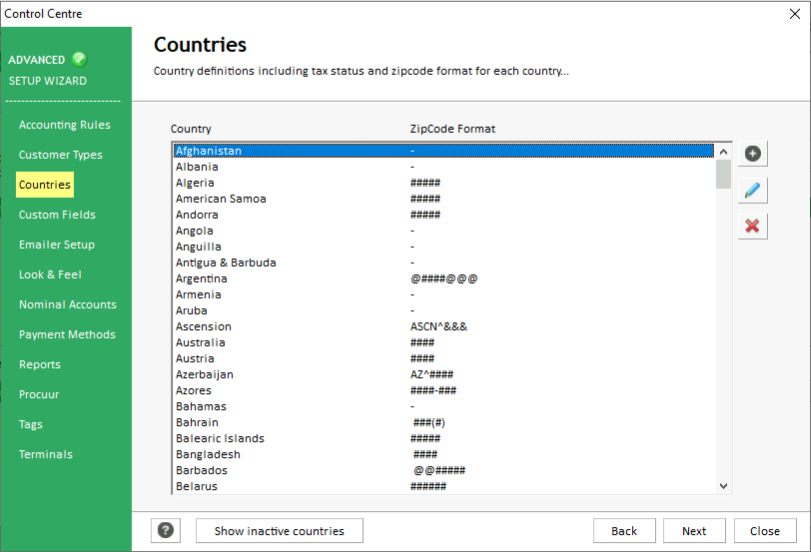Select the Azores row
Screen dimensions: 811x552
(x=444, y=391)
